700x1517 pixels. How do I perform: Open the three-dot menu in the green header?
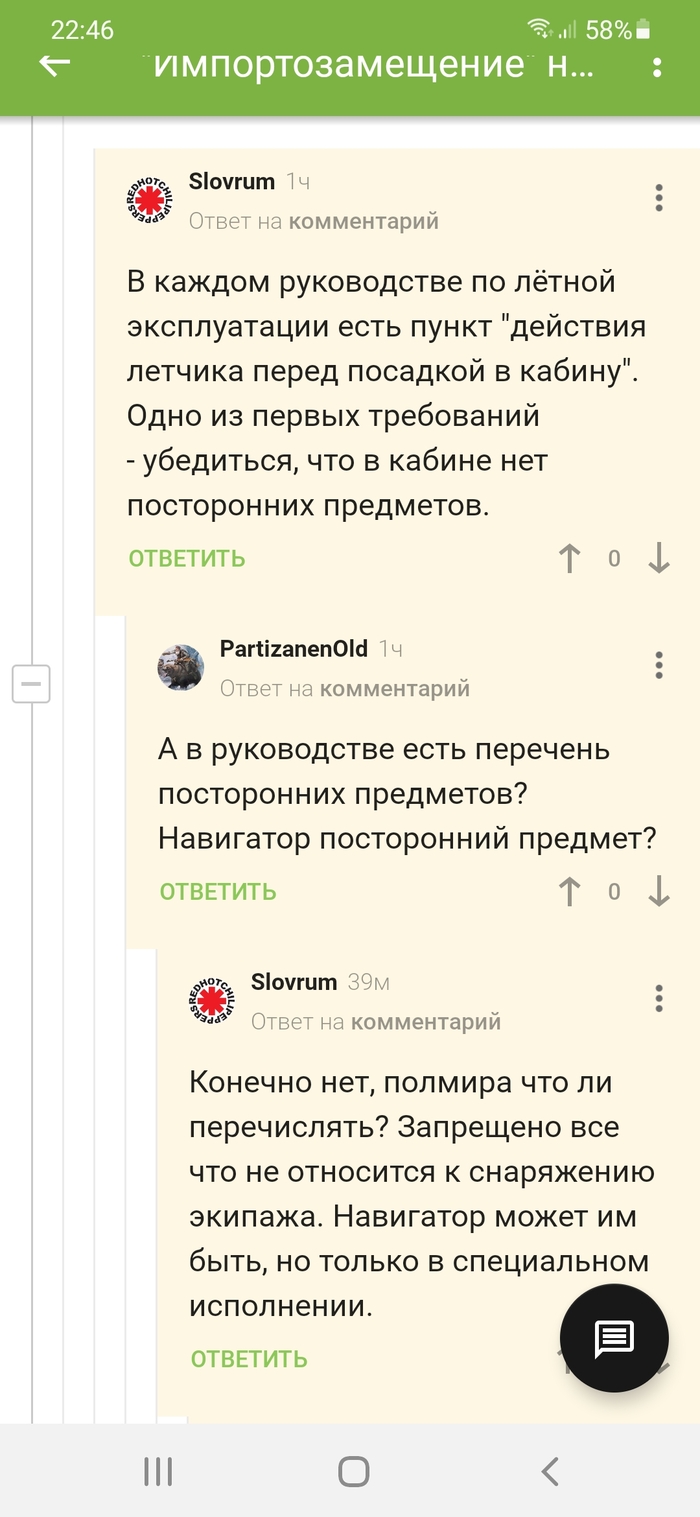(x=657, y=67)
